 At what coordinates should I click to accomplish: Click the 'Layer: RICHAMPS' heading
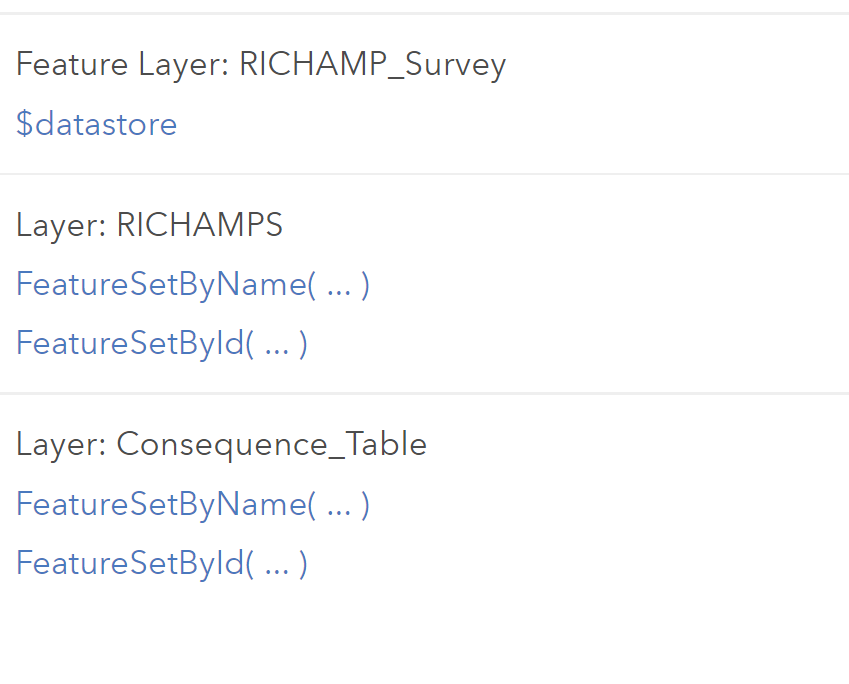[x=149, y=225]
